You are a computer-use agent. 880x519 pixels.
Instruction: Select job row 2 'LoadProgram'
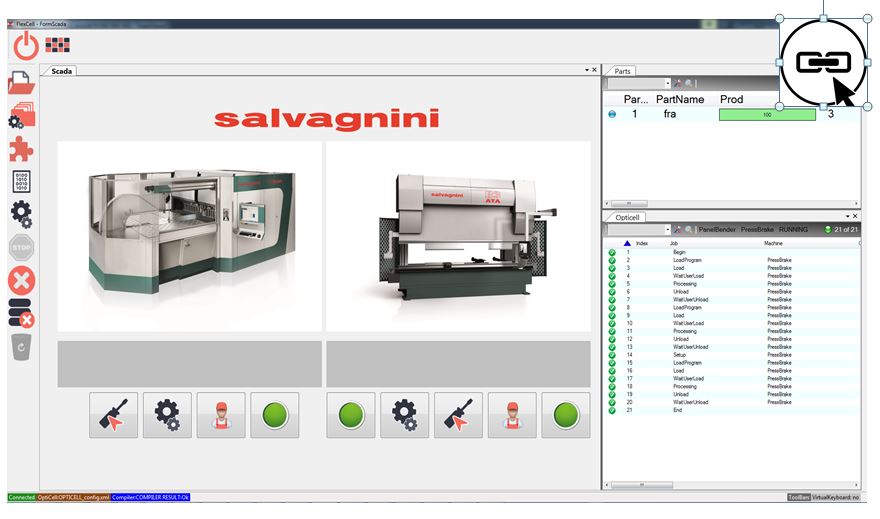pos(732,260)
